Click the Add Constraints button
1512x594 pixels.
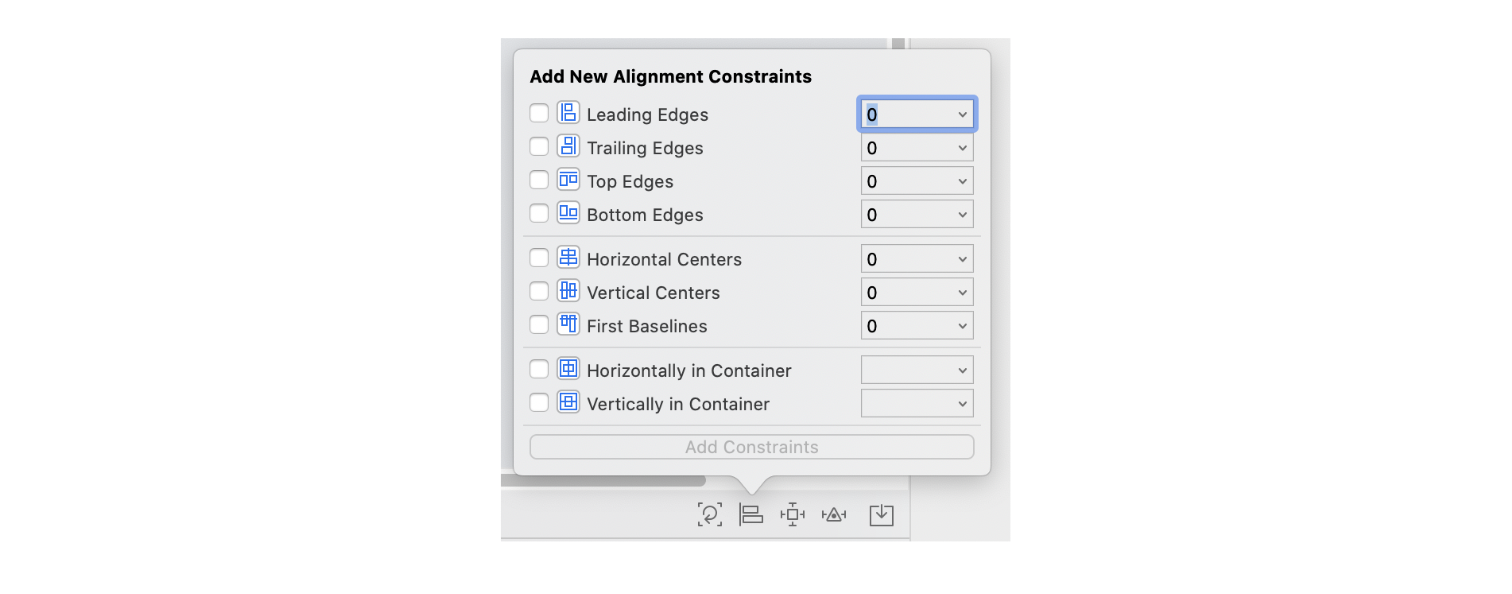[x=752, y=447]
